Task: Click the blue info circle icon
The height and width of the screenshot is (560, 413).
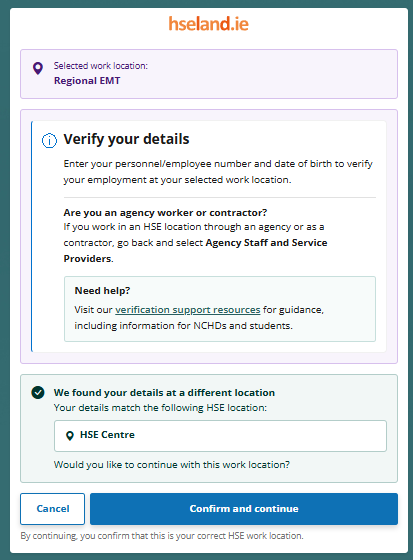Action: [x=49, y=140]
